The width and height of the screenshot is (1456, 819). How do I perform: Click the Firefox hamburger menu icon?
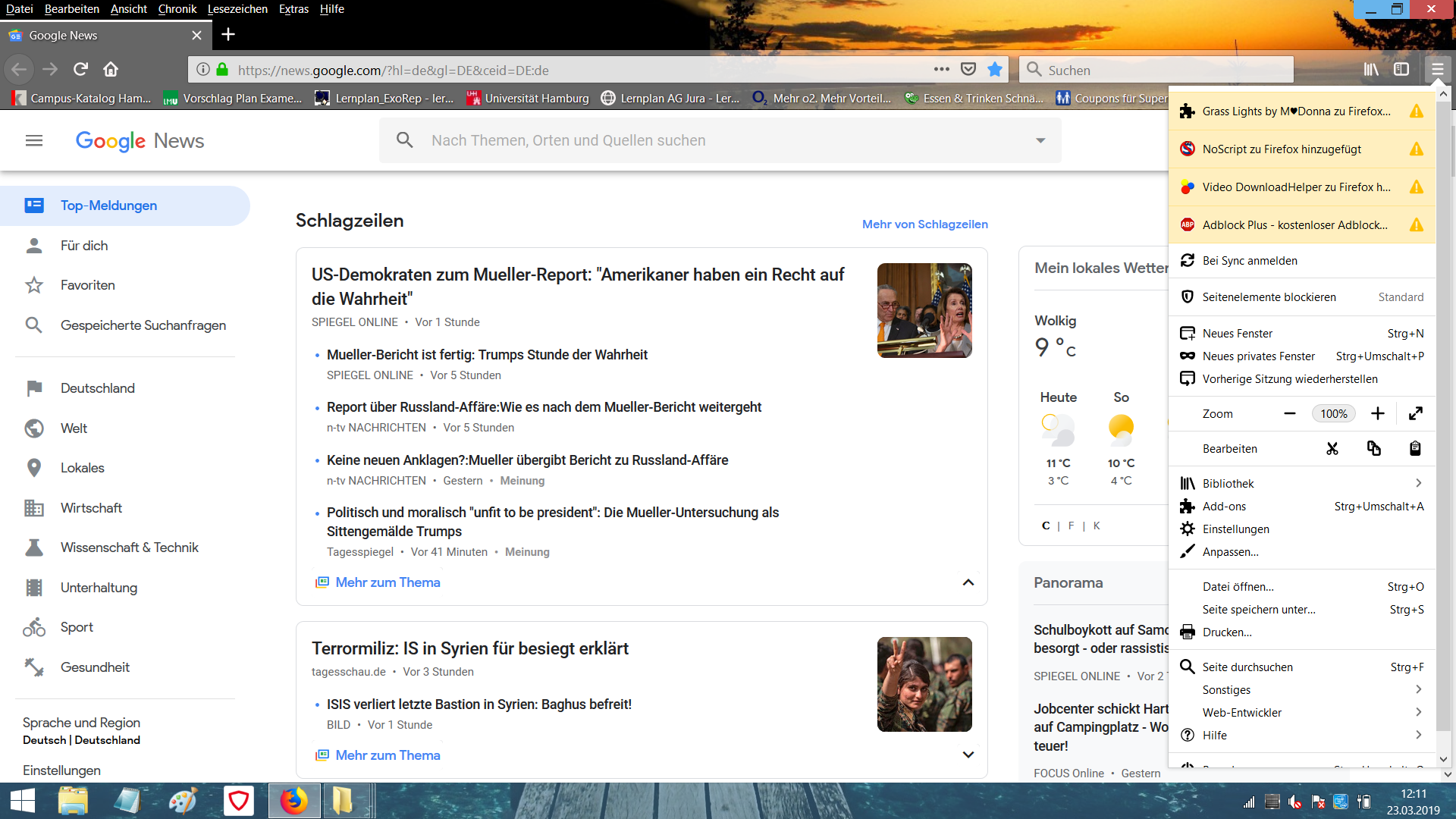point(1437,69)
